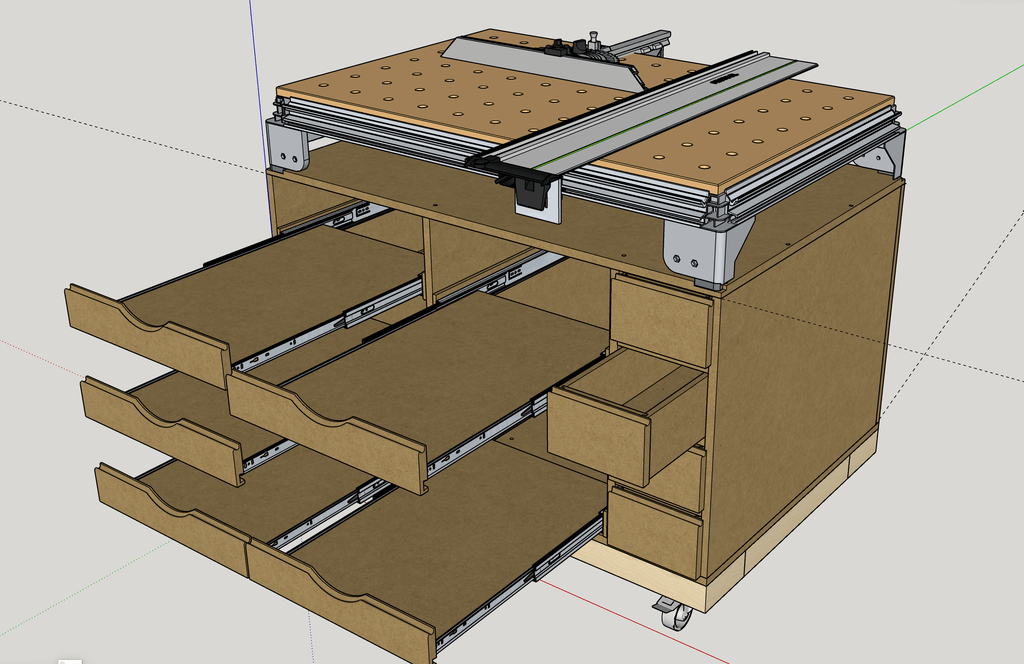Select the black rail clamp at the worktop's front edge
This screenshot has width=1024, height=664.
tap(533, 191)
